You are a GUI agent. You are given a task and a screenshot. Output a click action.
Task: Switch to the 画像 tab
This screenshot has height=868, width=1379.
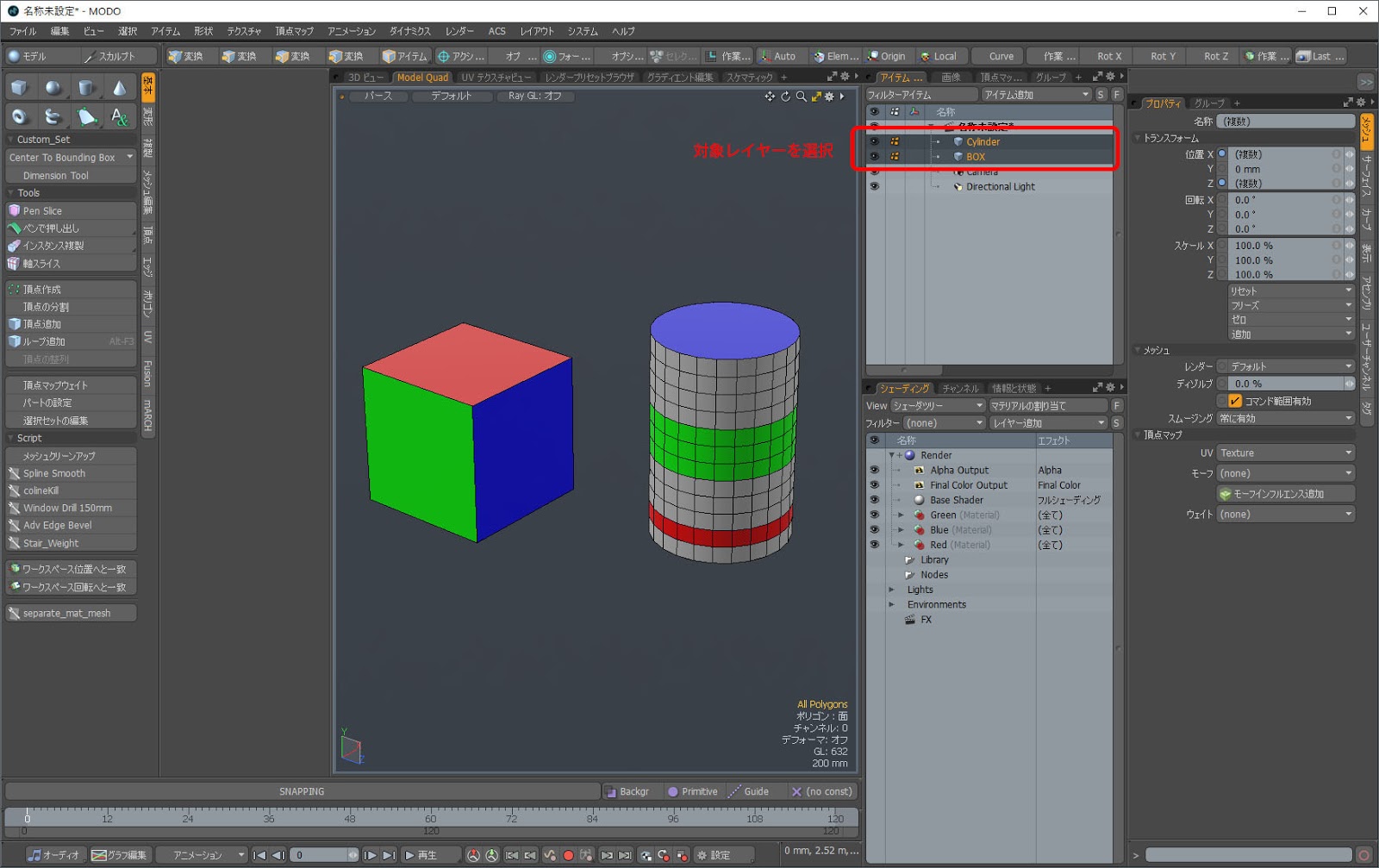pos(951,78)
